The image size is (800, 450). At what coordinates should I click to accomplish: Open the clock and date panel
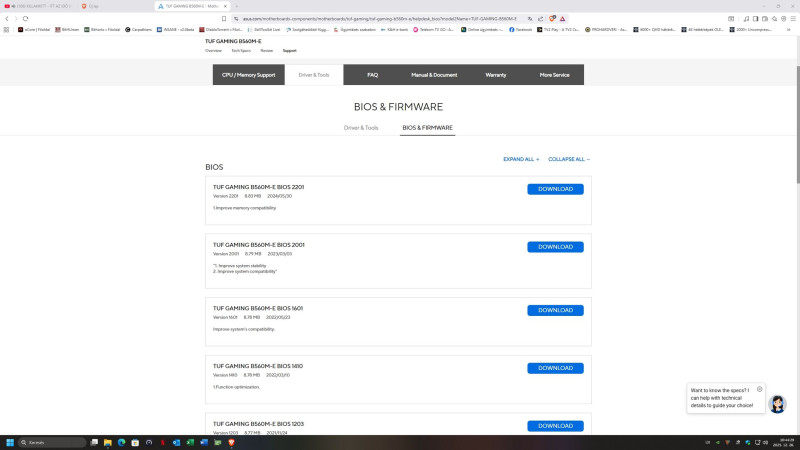[786, 442]
